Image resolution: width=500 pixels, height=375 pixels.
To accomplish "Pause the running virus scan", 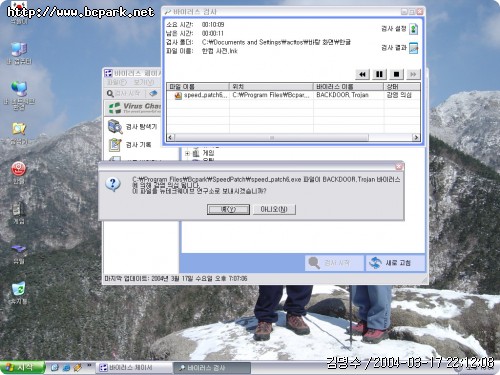I will pyautogui.click(x=379, y=74).
